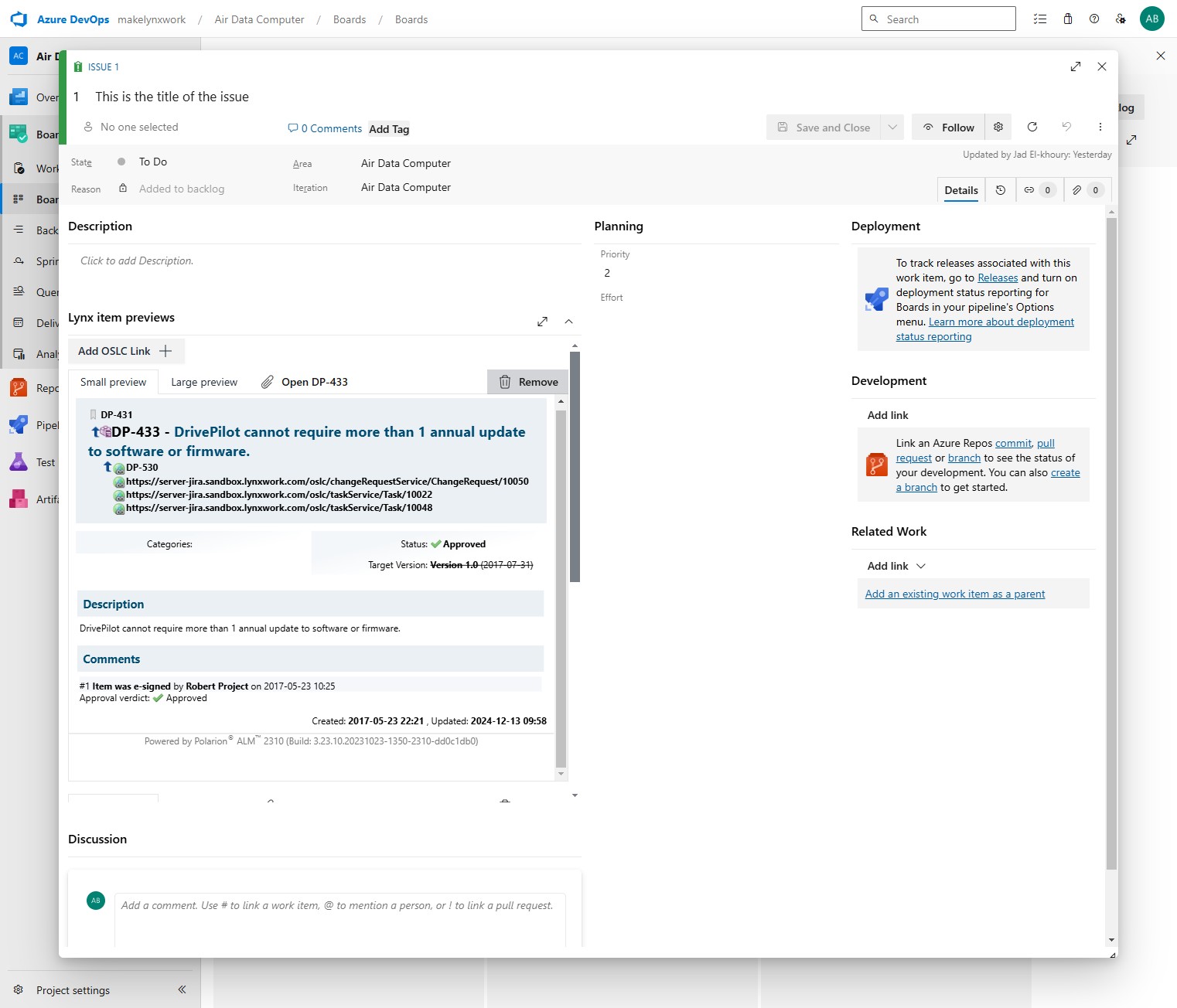The image size is (1177, 1008).
Task: Expand the issue dialog to full screen
Action: coord(1076,66)
